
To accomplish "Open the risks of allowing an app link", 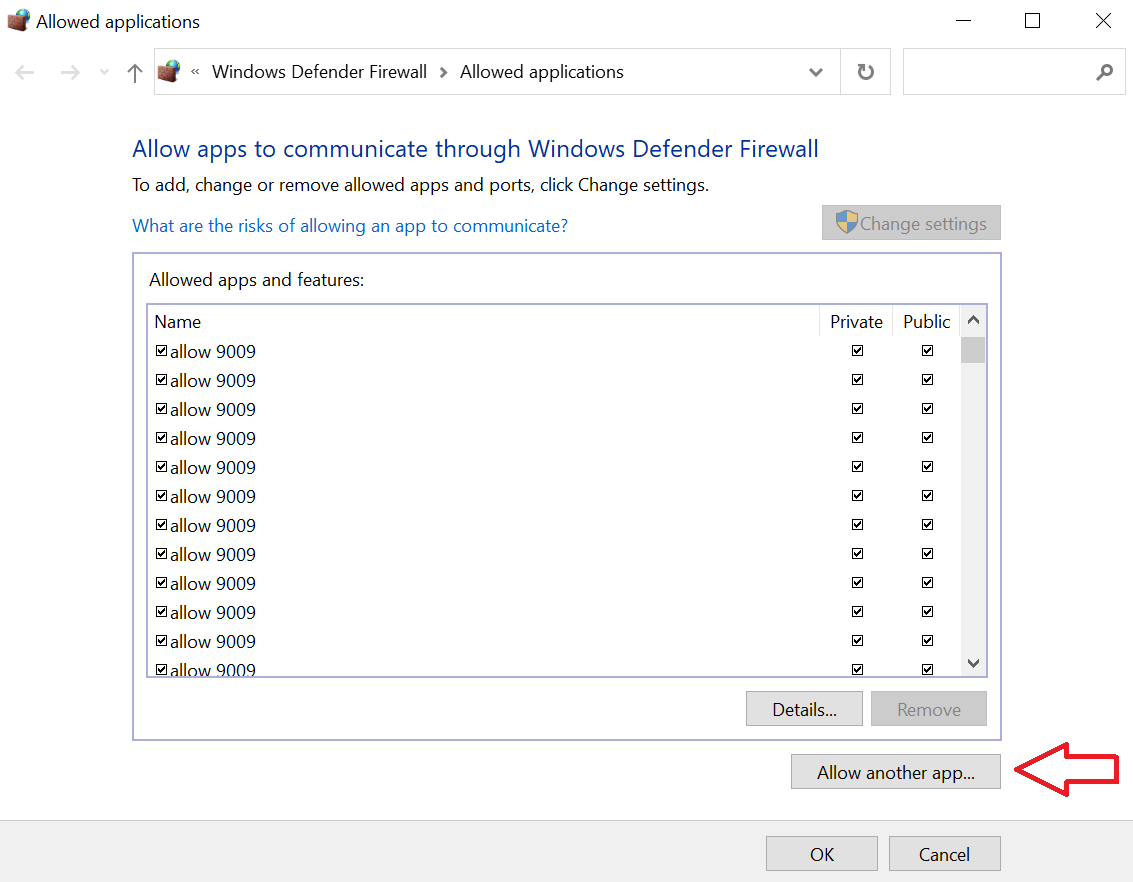I will (350, 226).
